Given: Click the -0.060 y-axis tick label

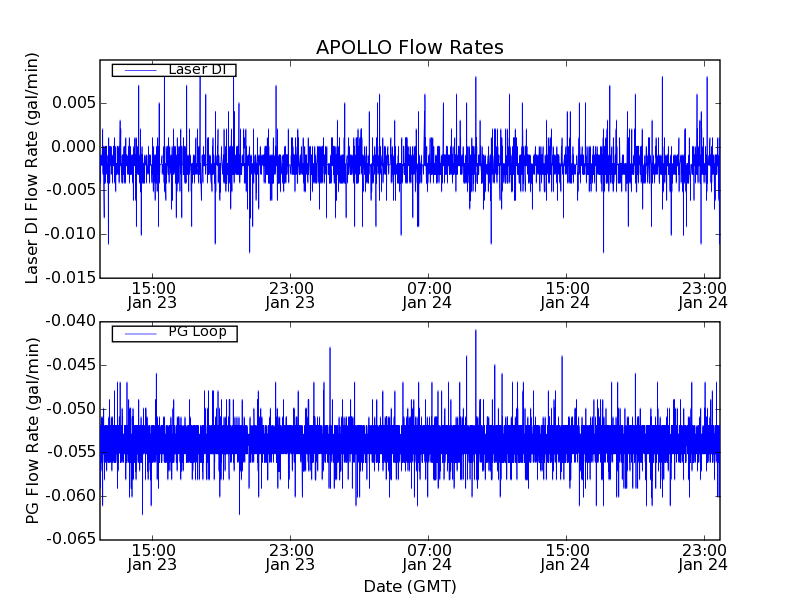Looking at the screenshot, I should click(71, 495).
